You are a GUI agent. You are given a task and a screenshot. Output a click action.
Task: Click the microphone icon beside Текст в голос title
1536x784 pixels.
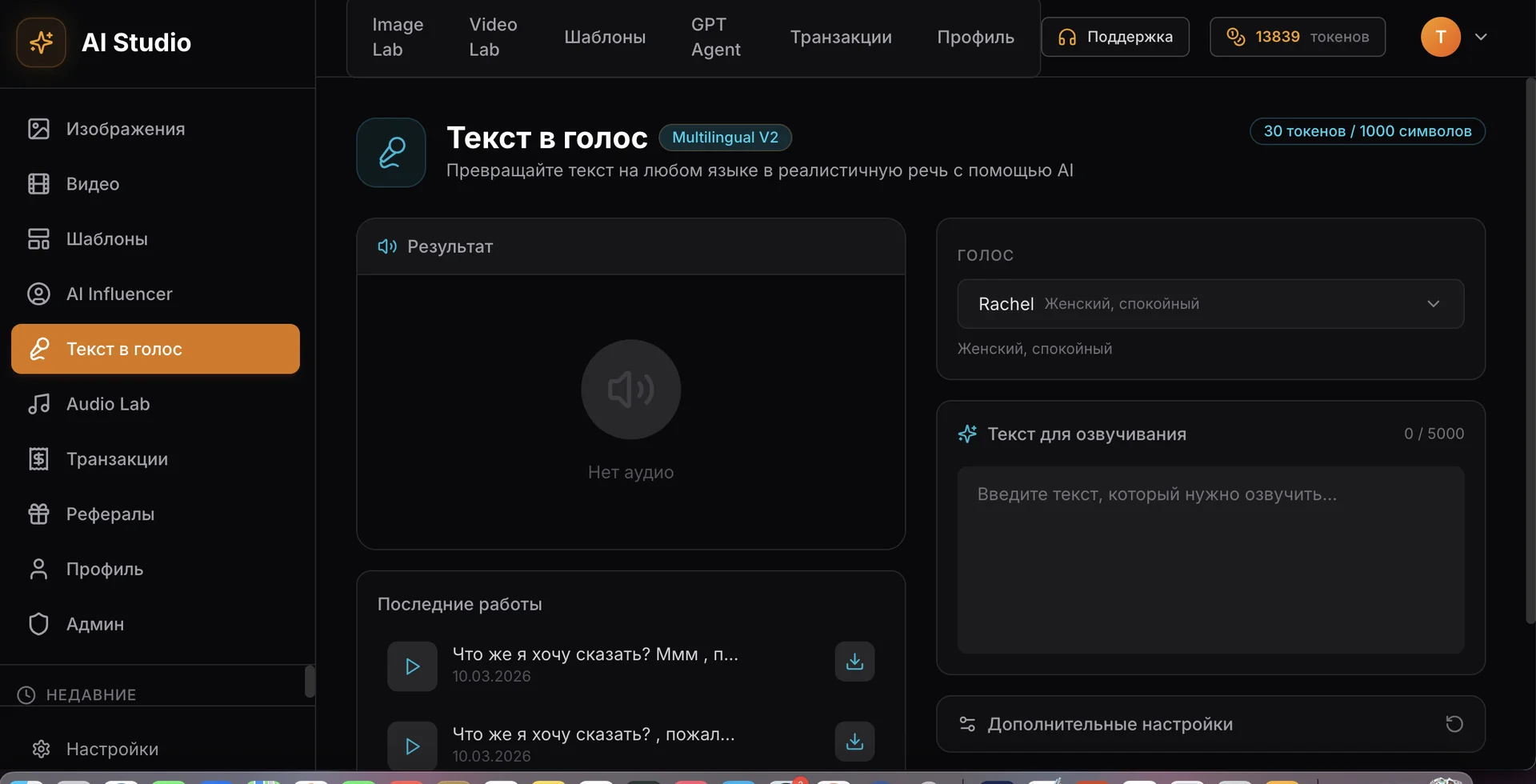(391, 153)
